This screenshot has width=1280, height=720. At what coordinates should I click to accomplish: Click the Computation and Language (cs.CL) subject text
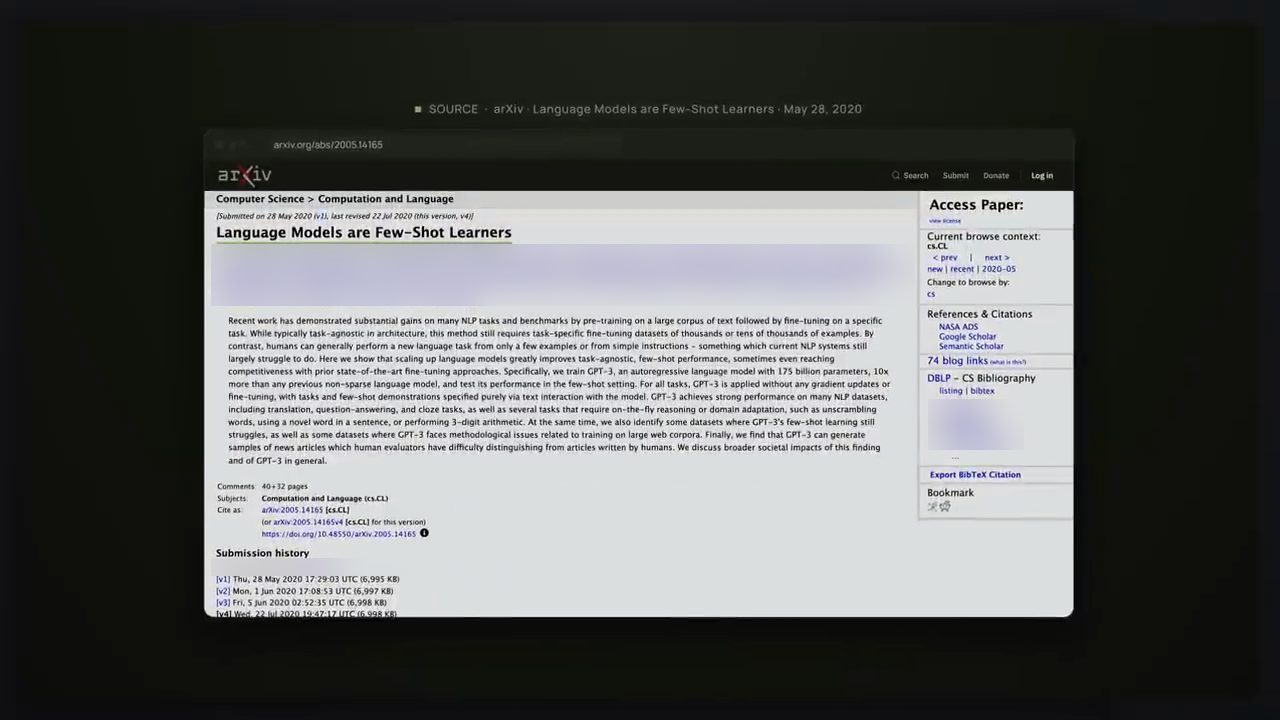[325, 498]
